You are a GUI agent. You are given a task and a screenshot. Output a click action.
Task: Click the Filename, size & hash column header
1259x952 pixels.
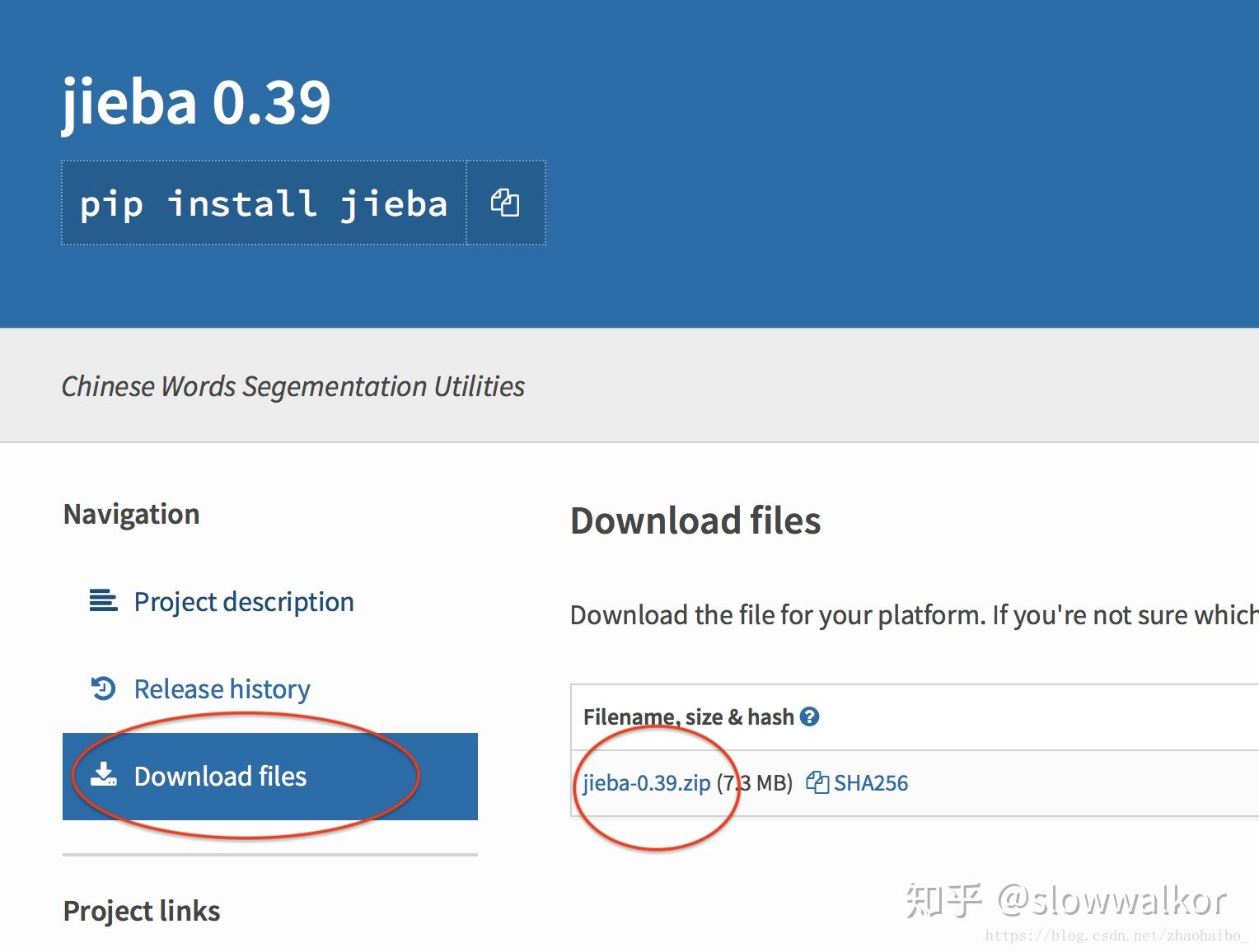688,716
